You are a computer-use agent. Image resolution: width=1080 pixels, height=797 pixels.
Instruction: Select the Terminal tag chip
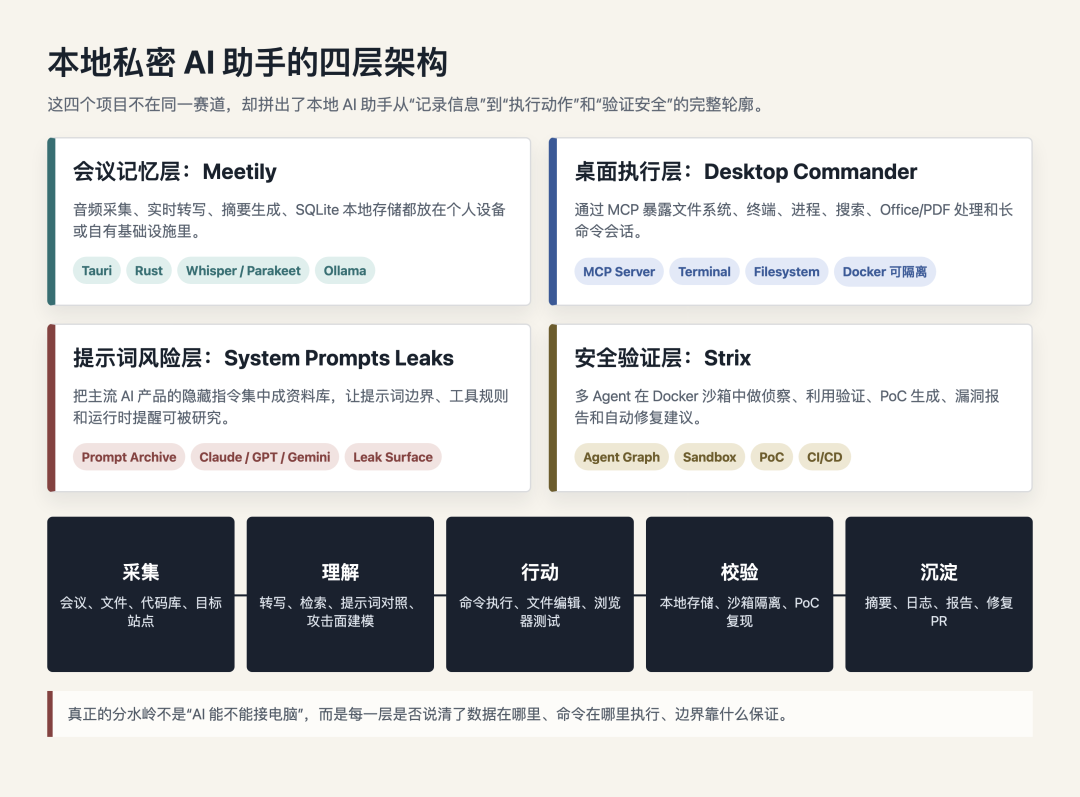pyautogui.click(x=705, y=271)
